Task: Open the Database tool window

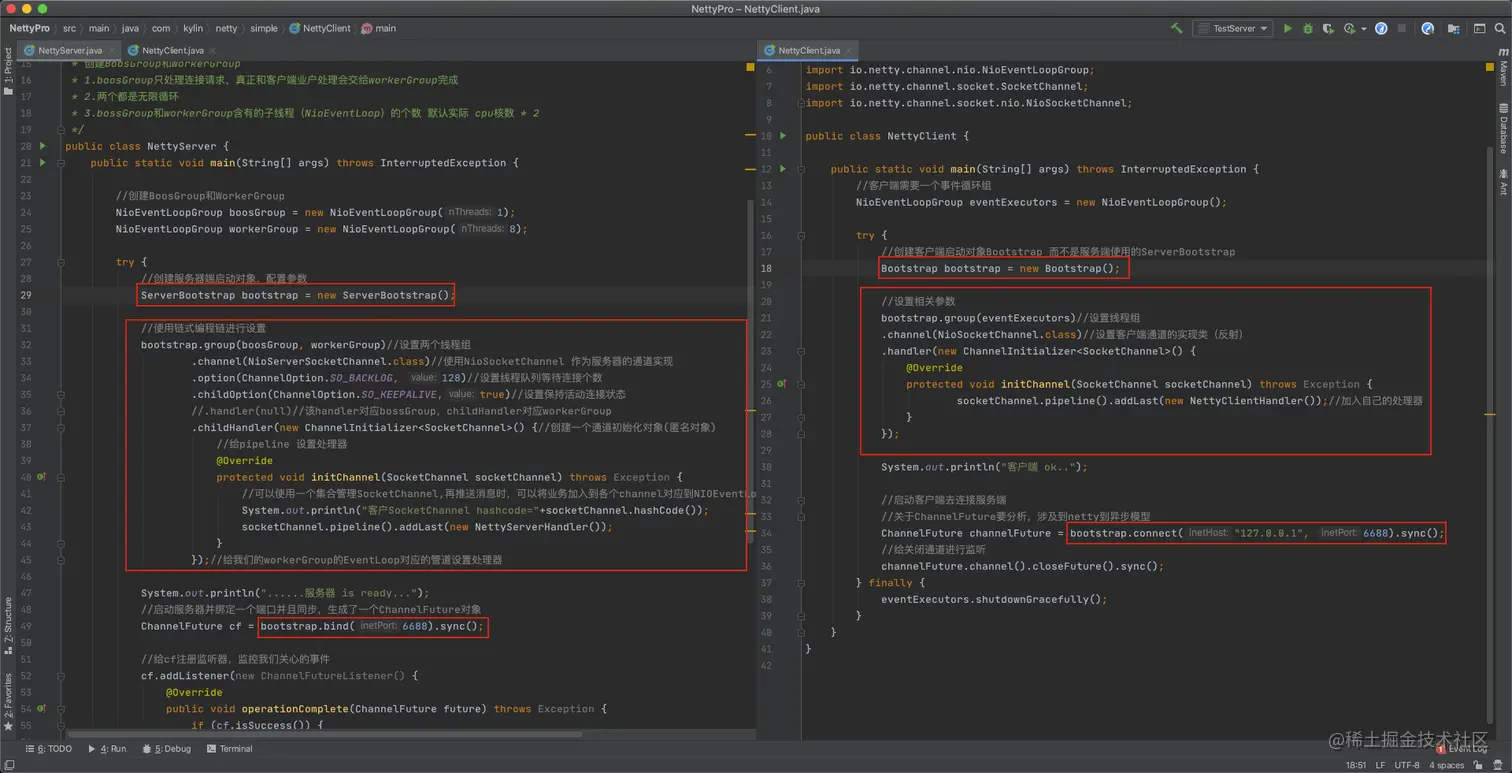Action: 1503,127
